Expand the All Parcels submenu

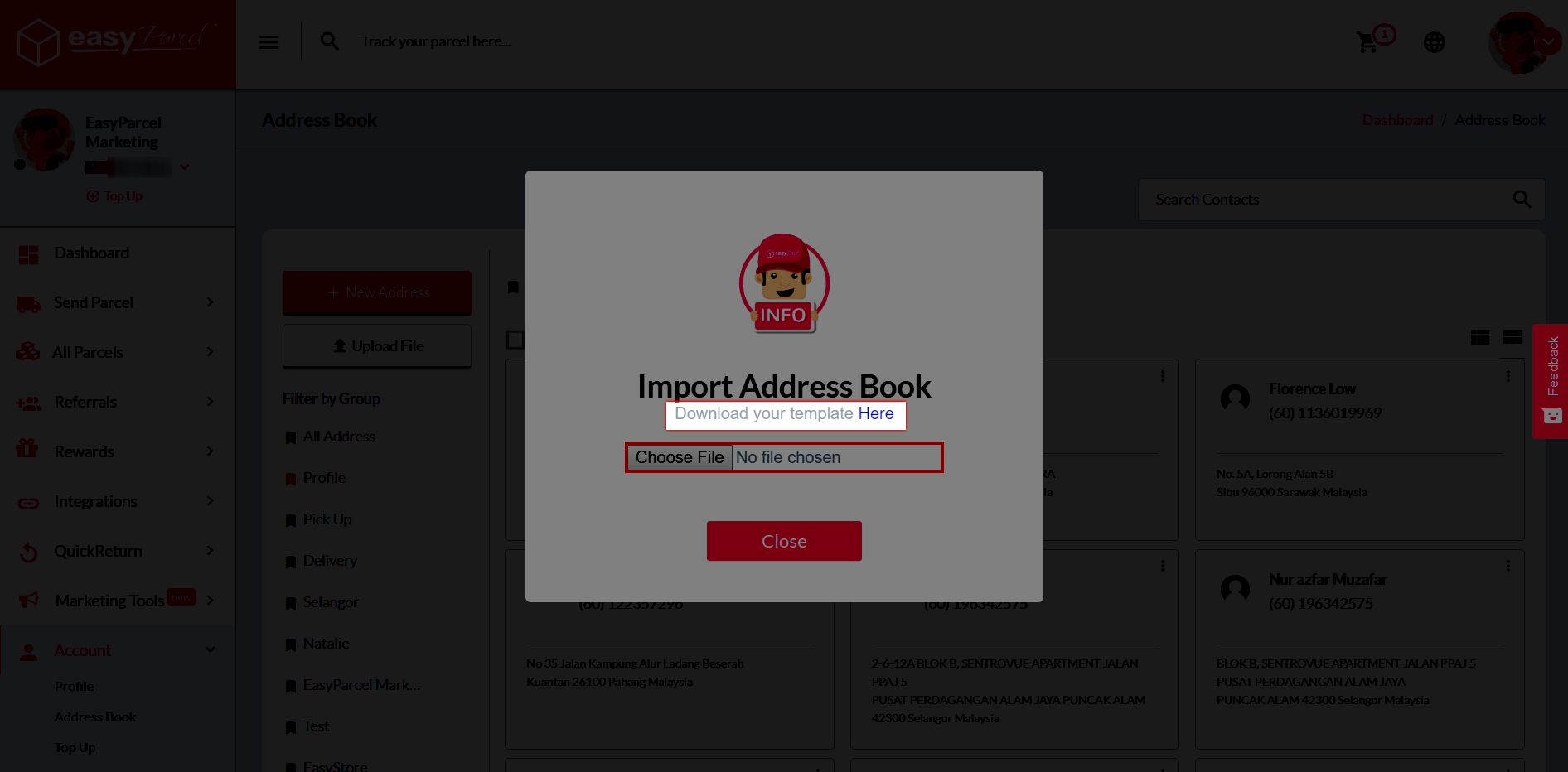pos(210,352)
